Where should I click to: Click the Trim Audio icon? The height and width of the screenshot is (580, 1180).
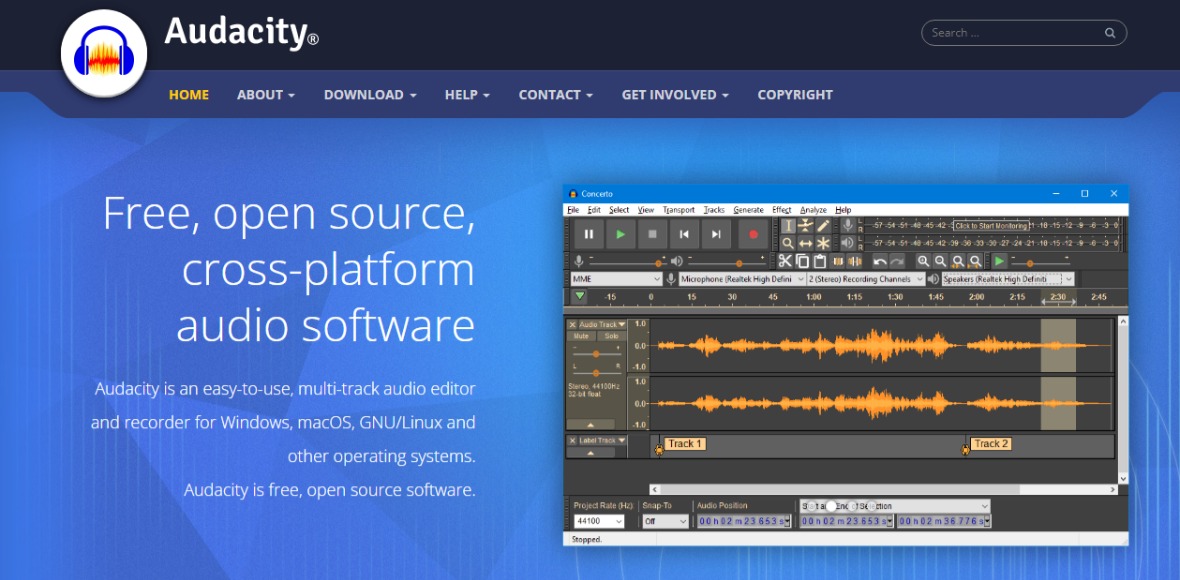point(837,261)
